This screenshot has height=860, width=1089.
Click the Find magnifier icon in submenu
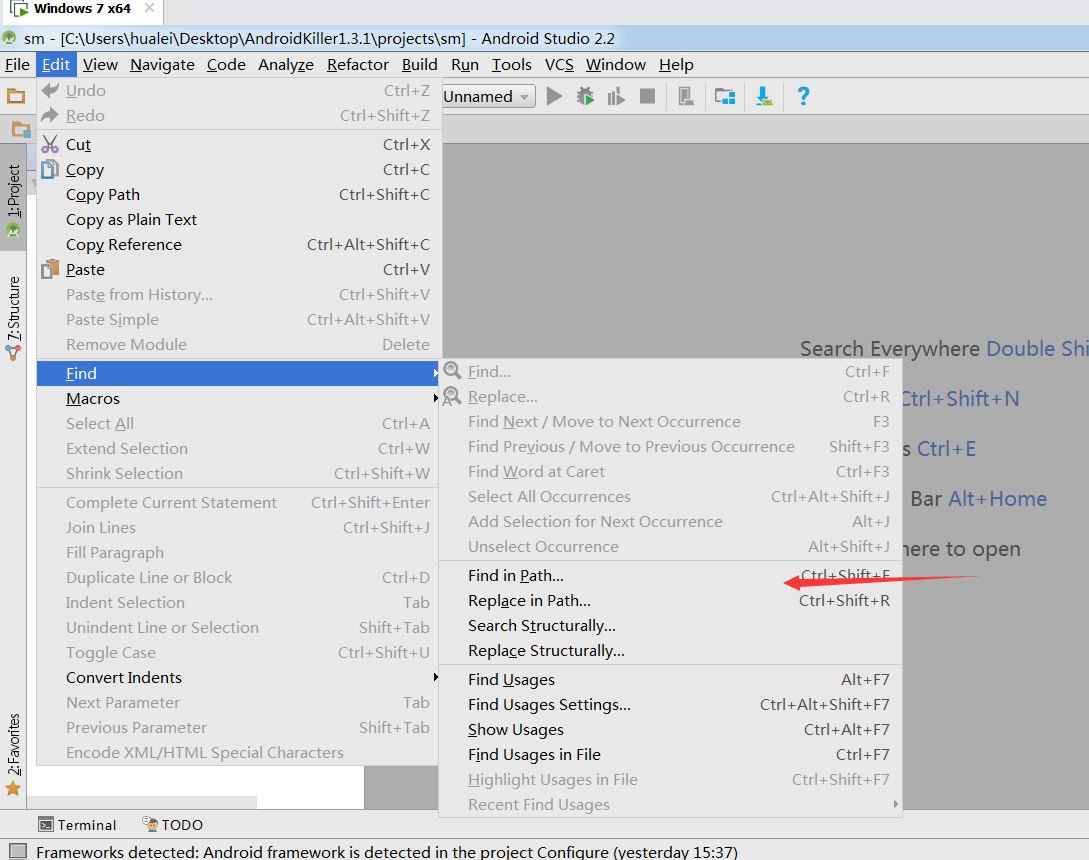[453, 370]
